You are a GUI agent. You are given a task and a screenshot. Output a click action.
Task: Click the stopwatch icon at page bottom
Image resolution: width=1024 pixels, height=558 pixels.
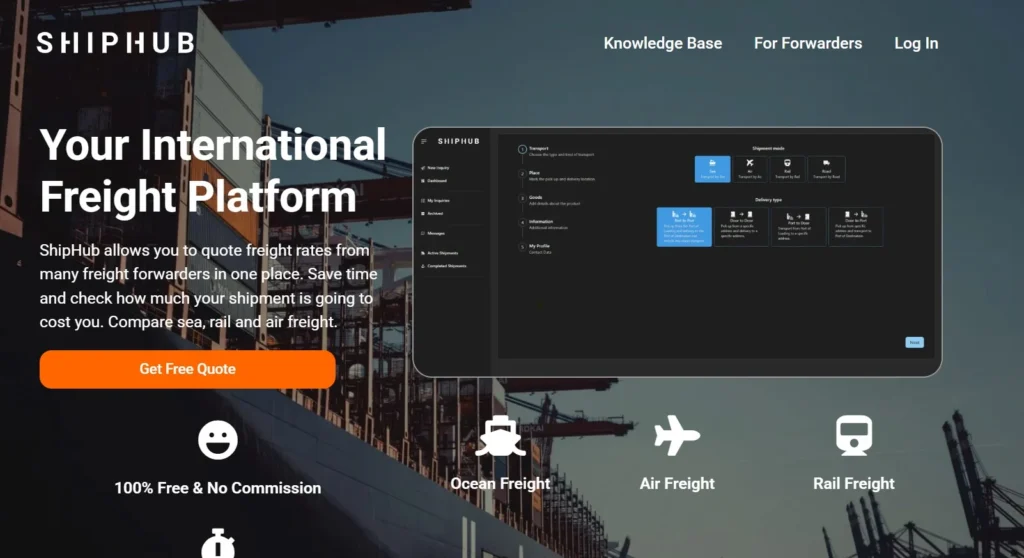217,545
